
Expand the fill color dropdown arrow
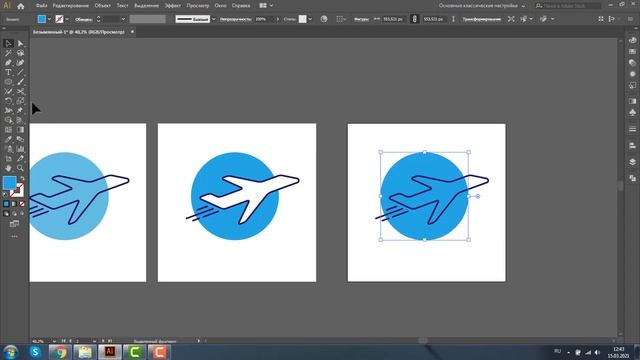point(49,19)
